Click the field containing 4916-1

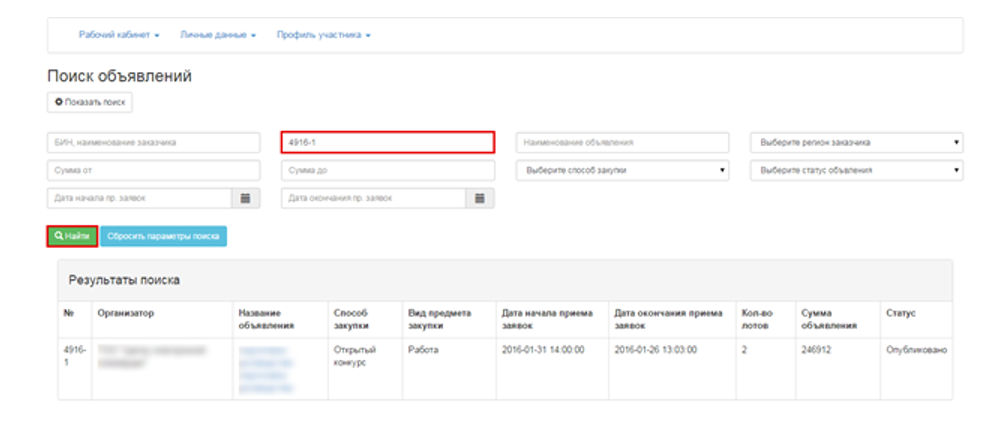point(388,143)
